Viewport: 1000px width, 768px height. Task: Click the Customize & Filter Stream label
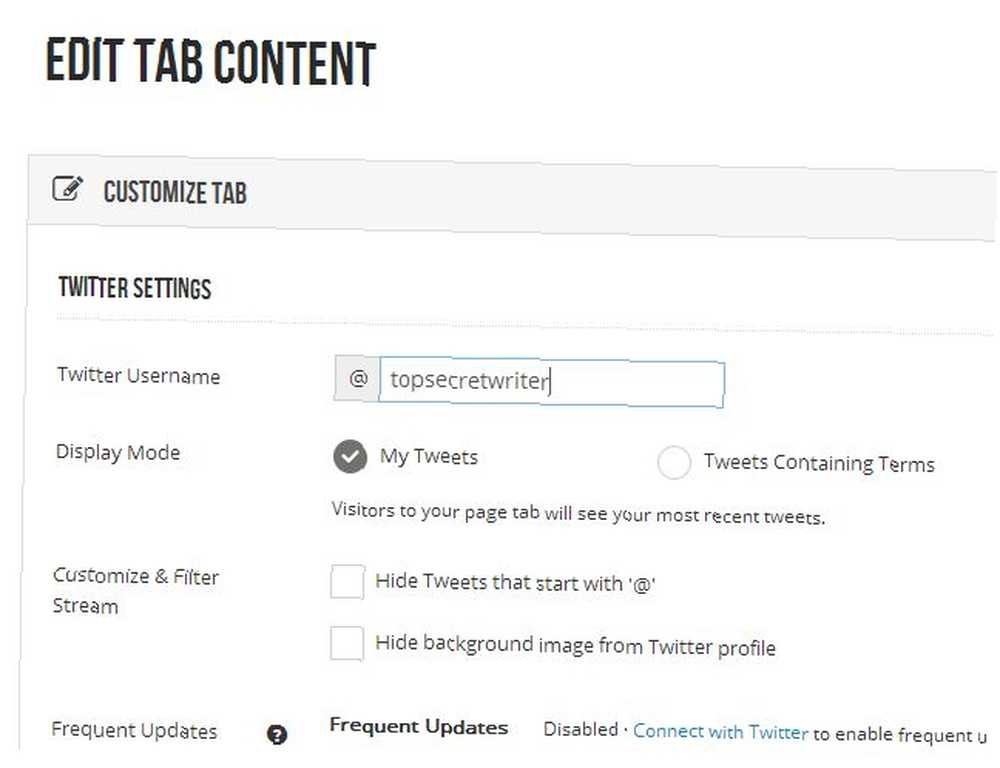tap(135, 591)
